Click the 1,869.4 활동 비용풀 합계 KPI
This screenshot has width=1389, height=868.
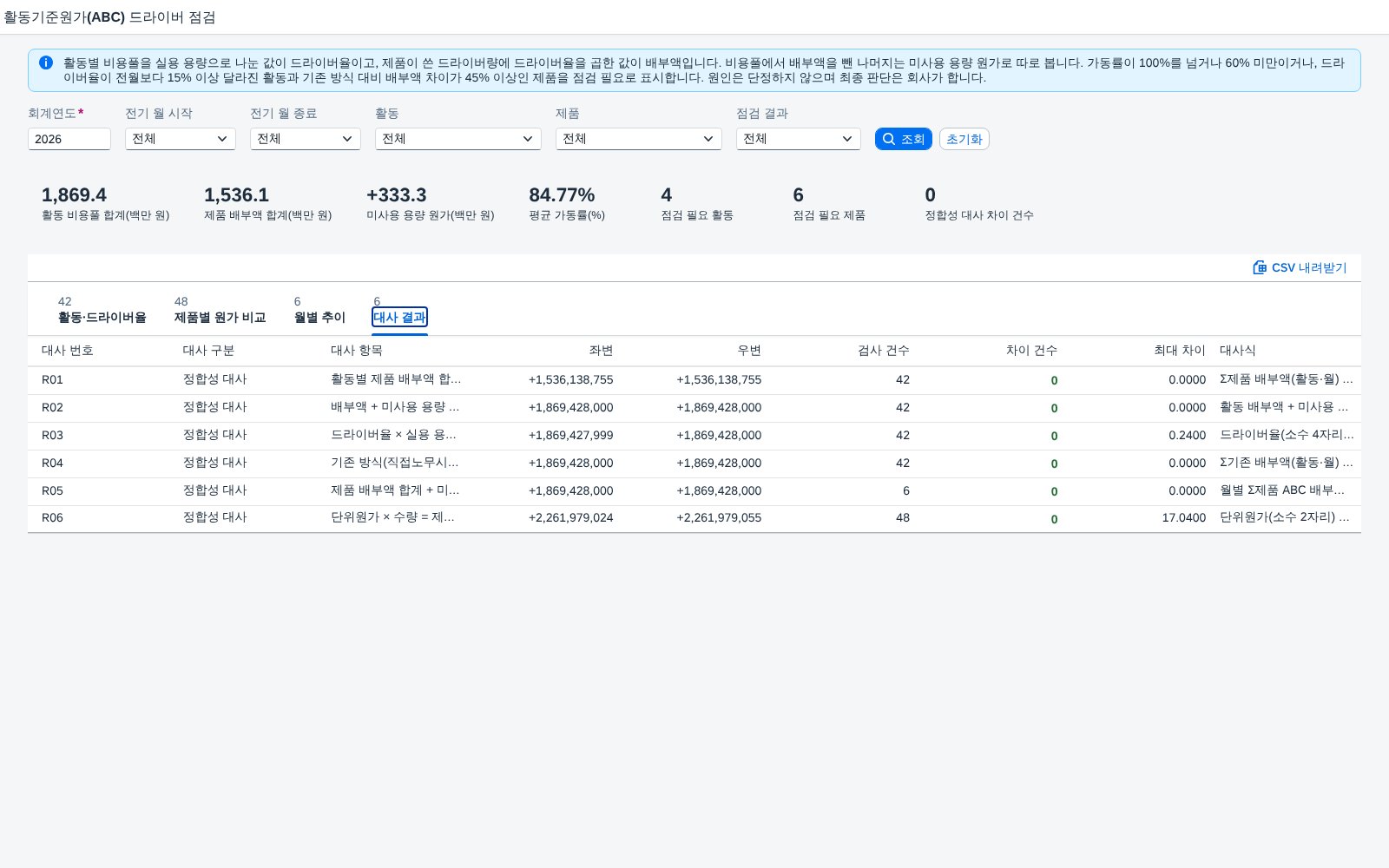pos(105,204)
